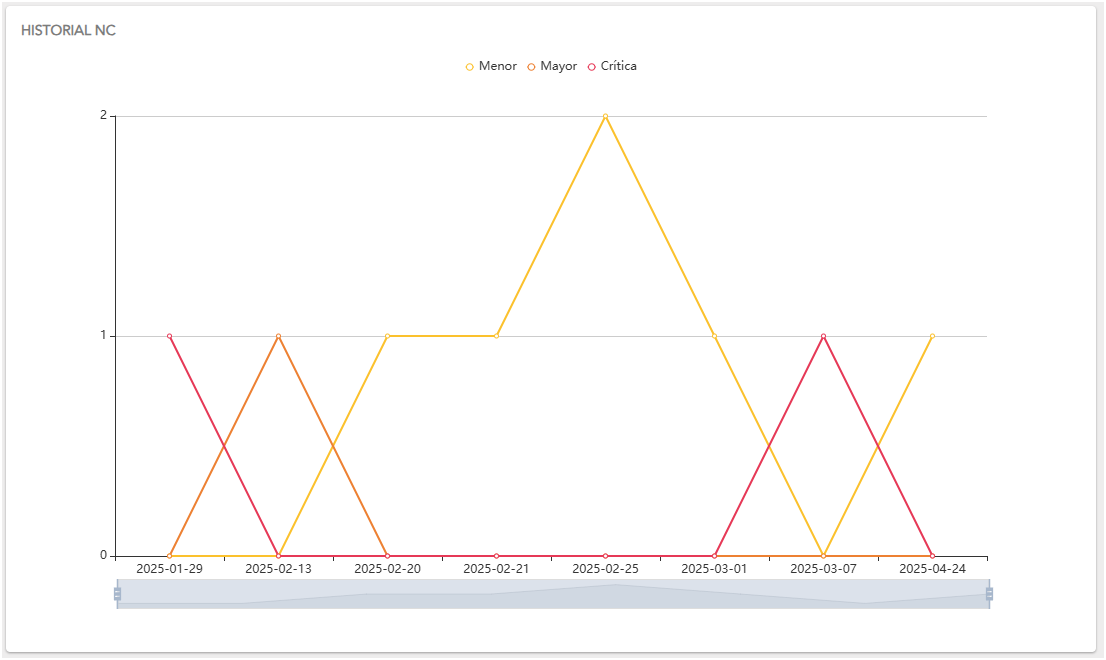
Task: Select the Crítica peak point on 2025-03-07
Action: 823,336
